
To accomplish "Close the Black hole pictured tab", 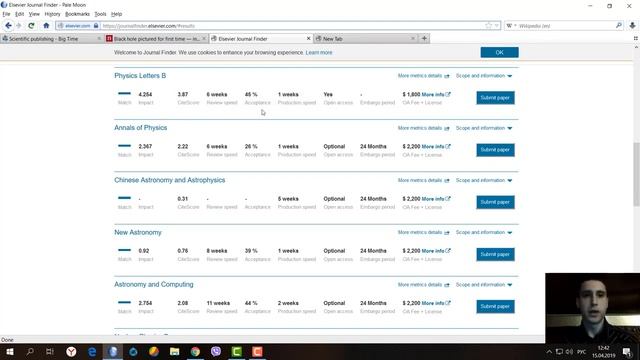I will pos(204,38).
